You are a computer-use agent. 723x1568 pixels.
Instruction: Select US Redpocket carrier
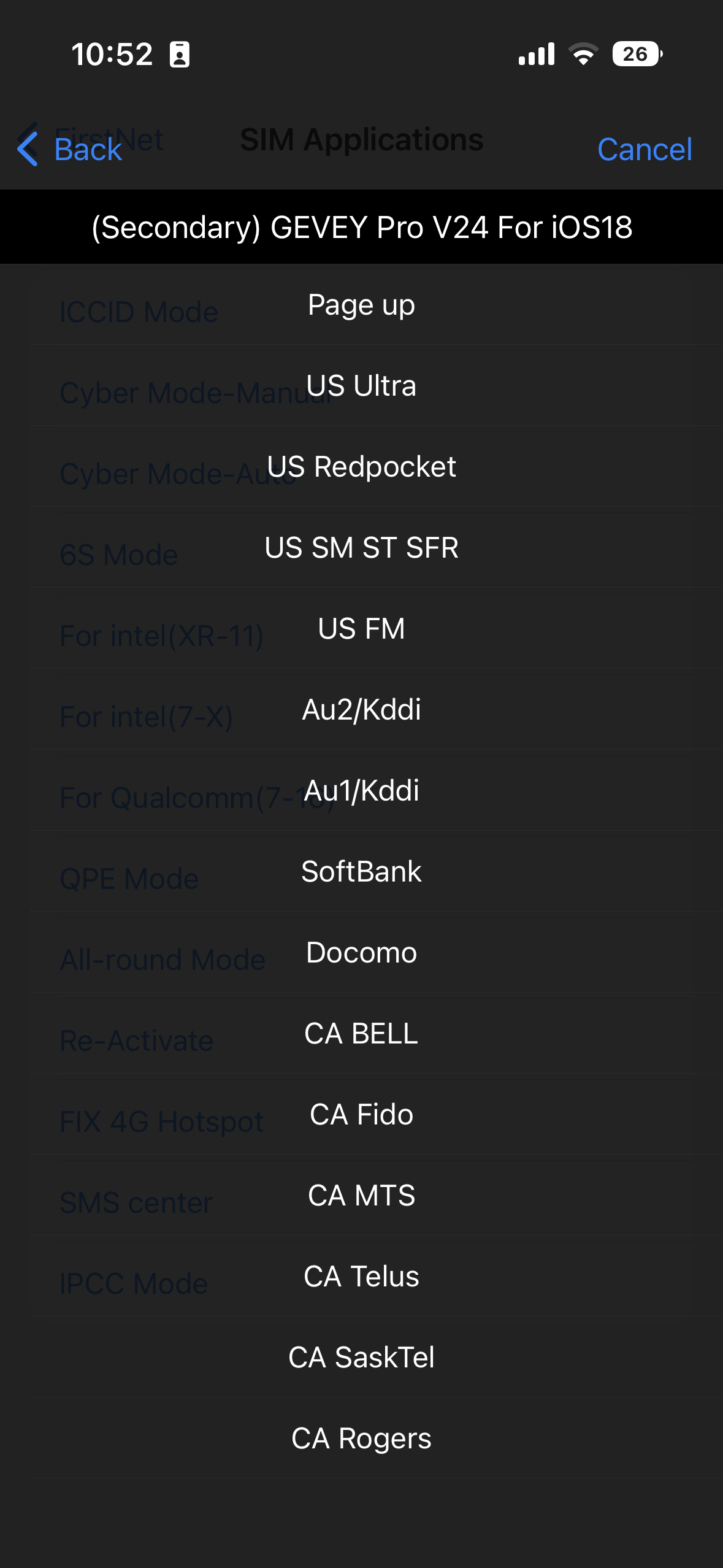pyautogui.click(x=361, y=467)
